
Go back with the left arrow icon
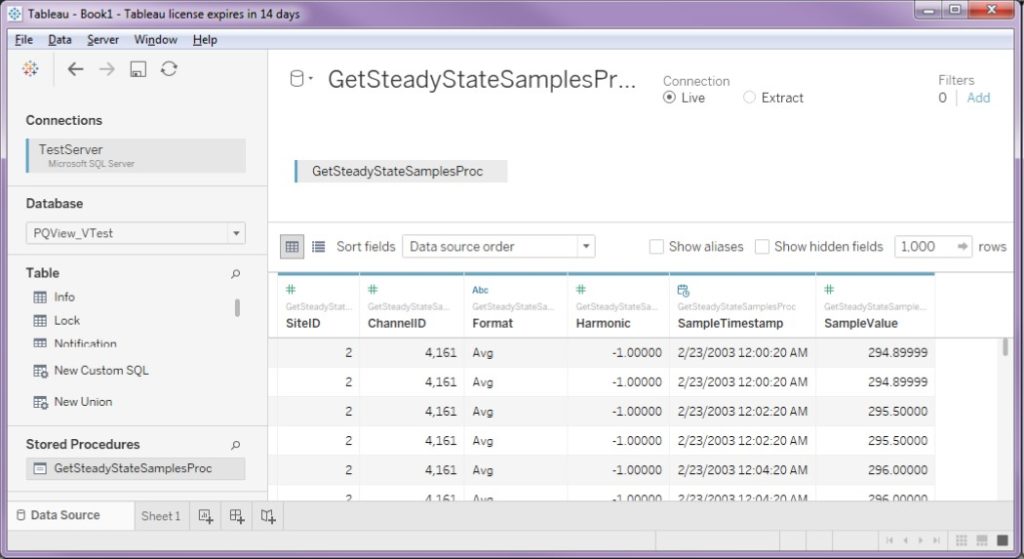pyautogui.click(x=75, y=69)
